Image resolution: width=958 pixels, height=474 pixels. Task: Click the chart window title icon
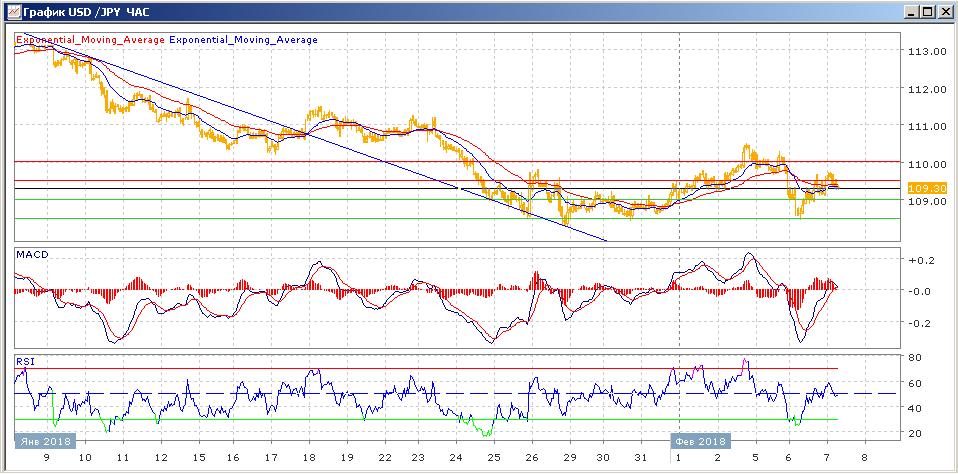tap(13, 11)
